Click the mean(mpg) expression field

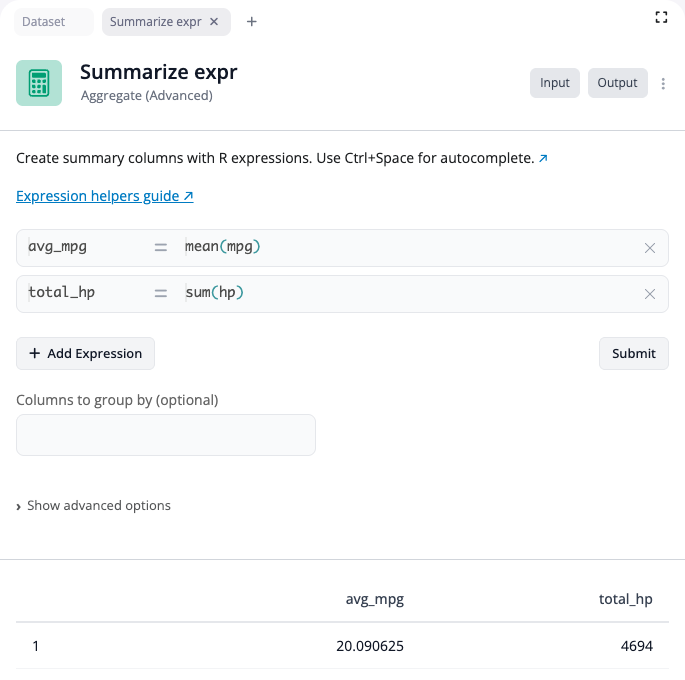coord(400,247)
